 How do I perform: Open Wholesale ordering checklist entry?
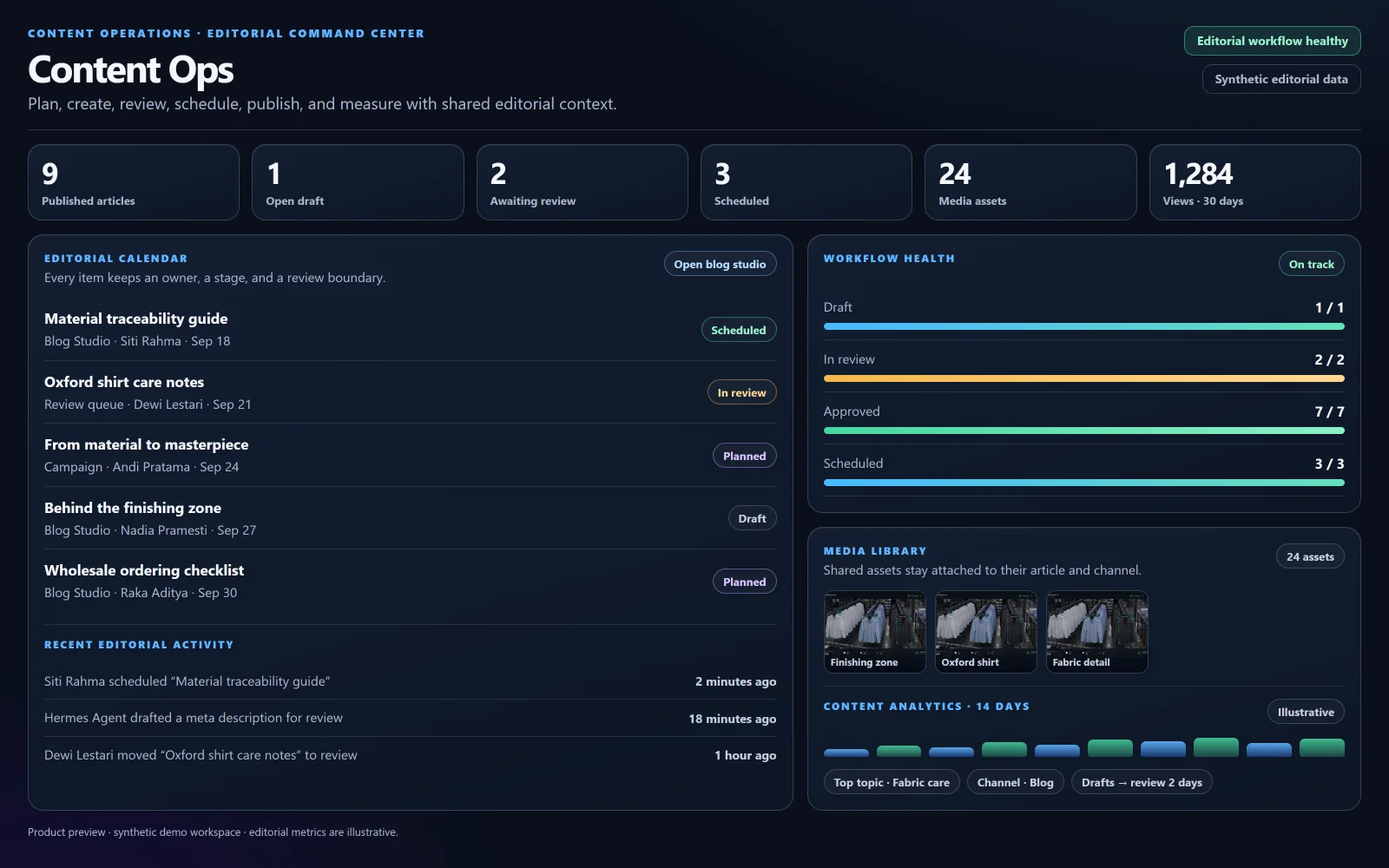pos(410,581)
